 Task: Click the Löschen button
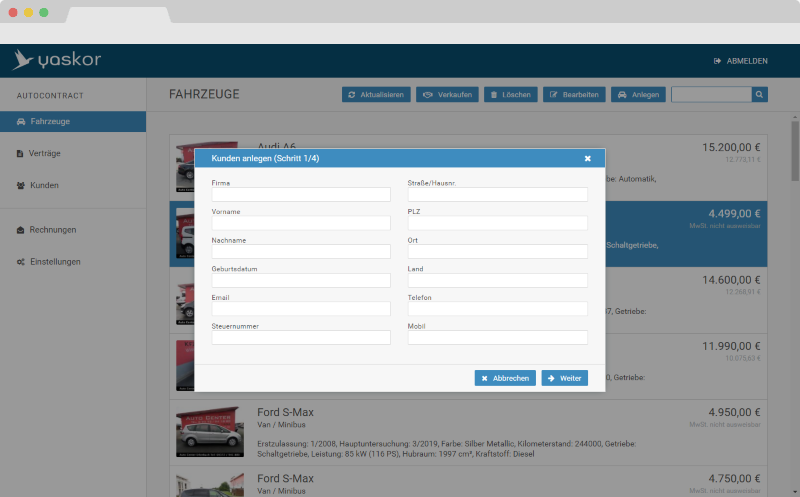tap(511, 94)
